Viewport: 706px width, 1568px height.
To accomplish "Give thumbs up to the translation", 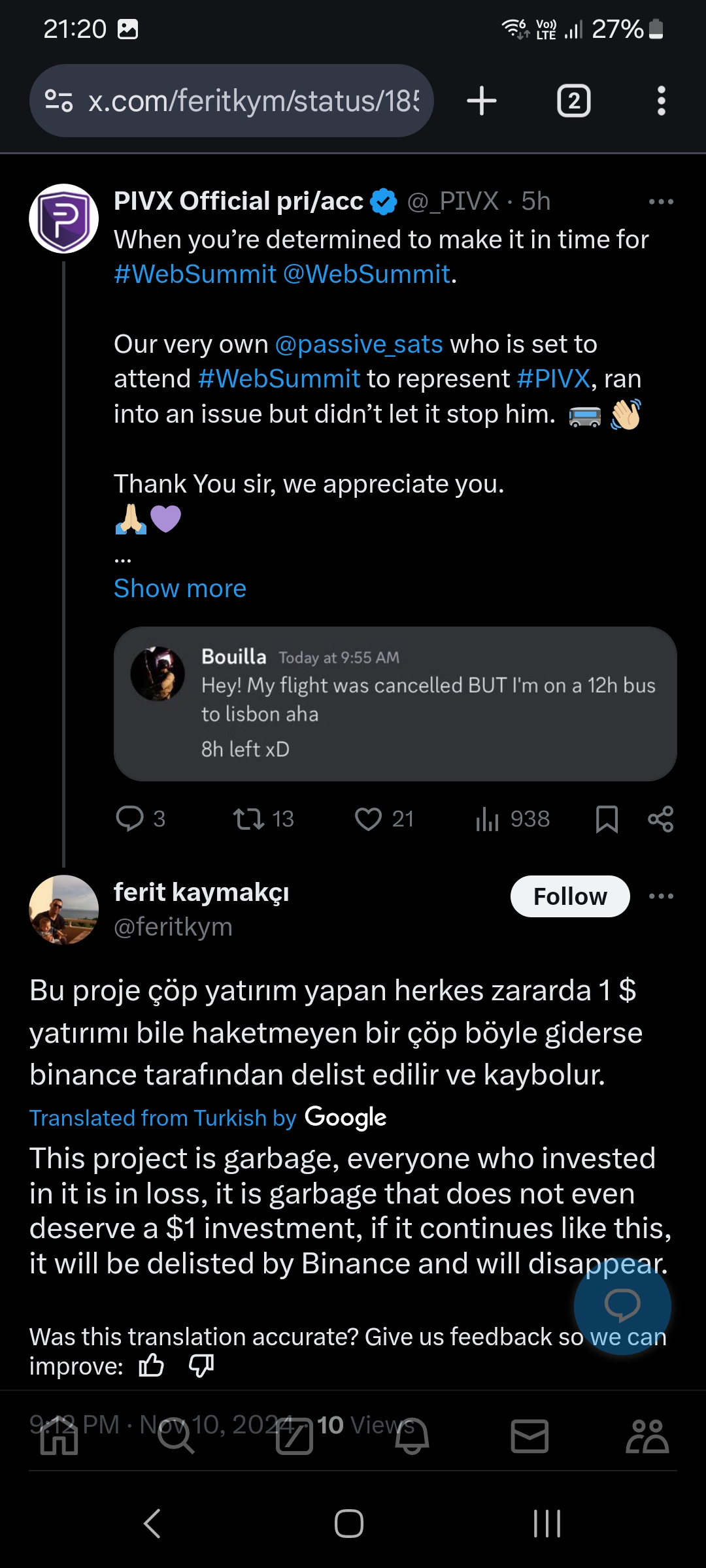I will click(152, 1365).
